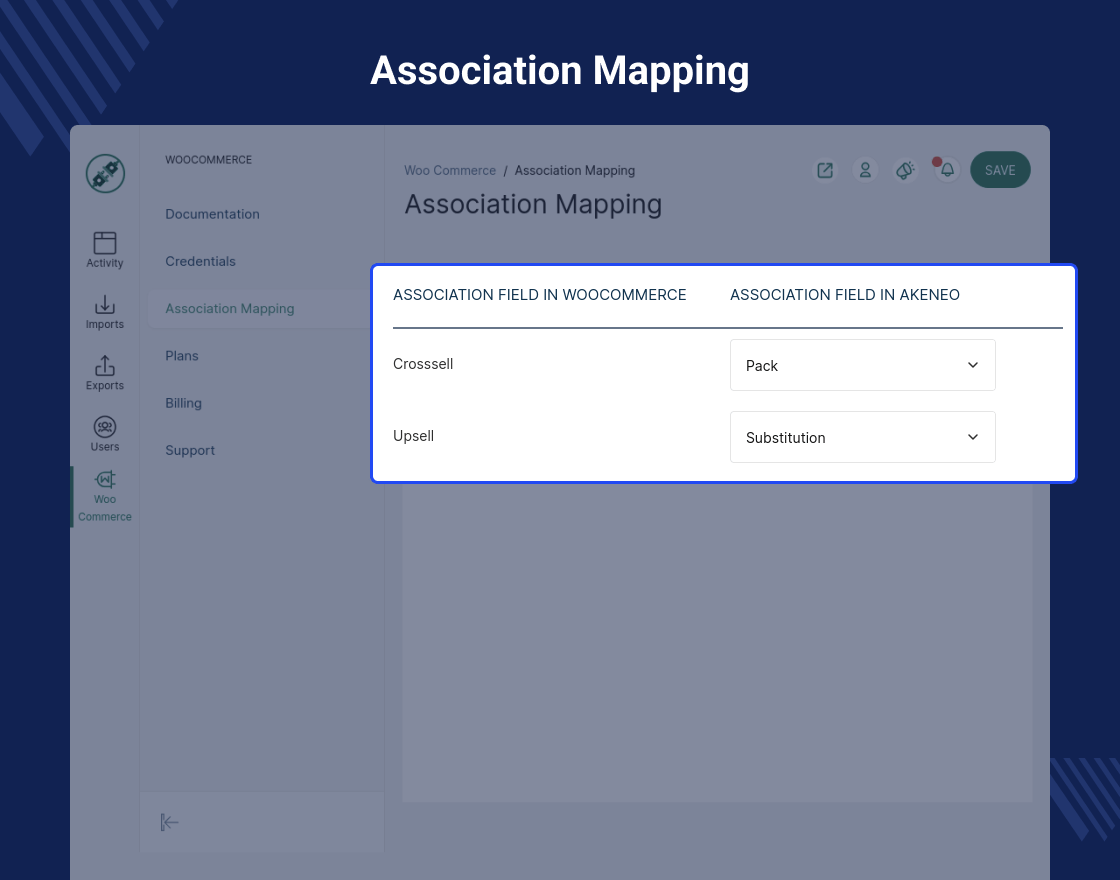This screenshot has width=1120, height=880.
Task: Collapse the sidebar with the arrow icon
Action: tap(169, 822)
